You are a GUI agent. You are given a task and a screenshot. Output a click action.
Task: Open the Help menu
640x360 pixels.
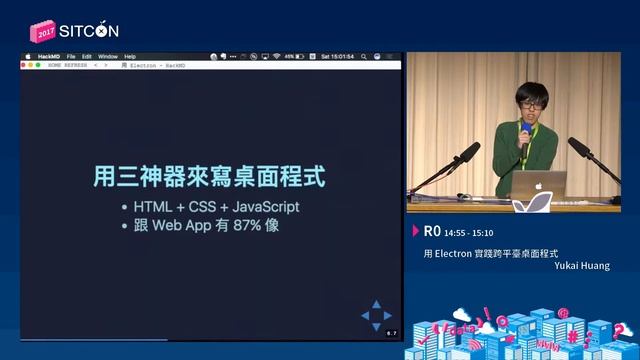[130, 56]
